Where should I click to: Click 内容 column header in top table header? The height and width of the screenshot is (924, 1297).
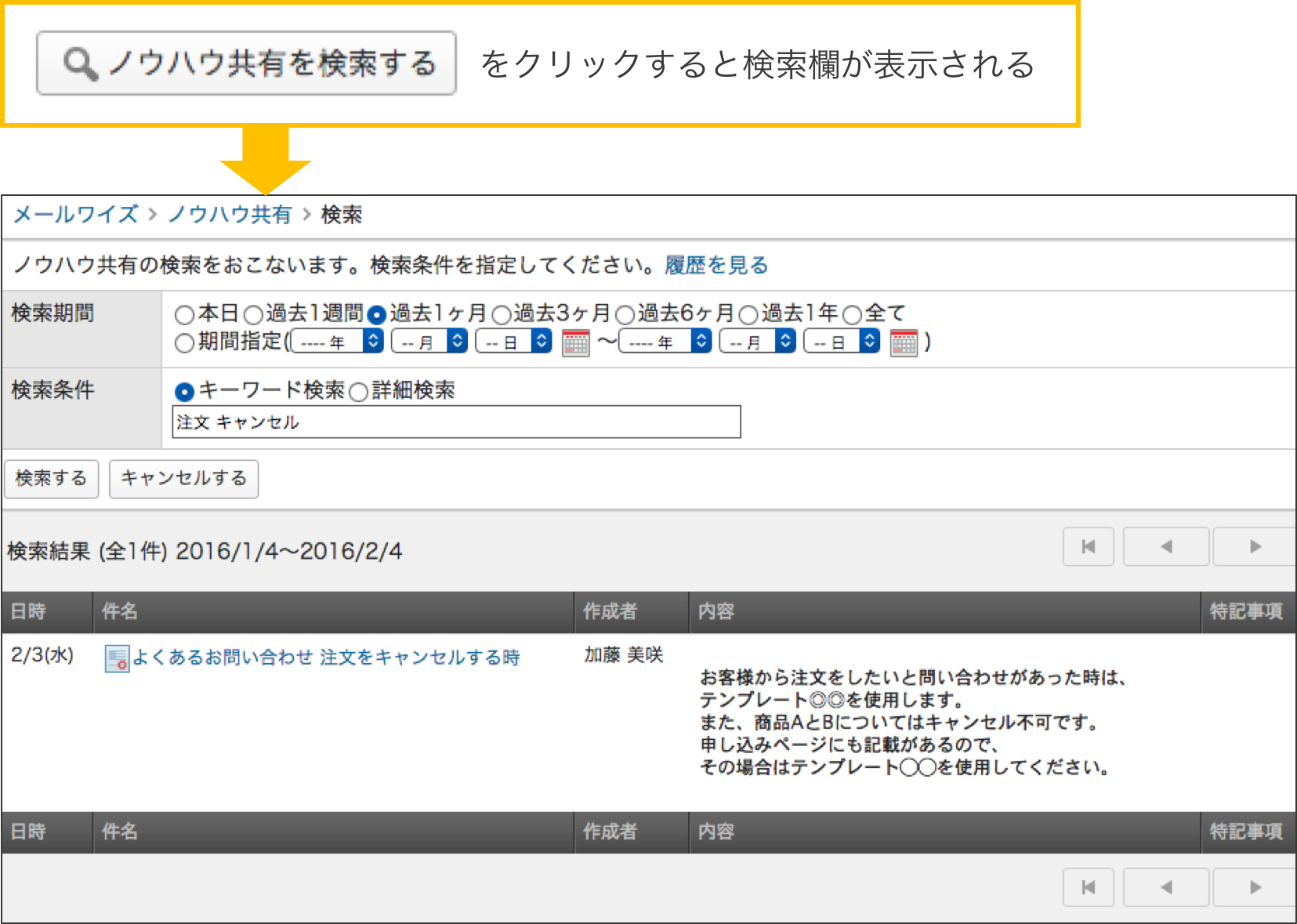(944, 612)
